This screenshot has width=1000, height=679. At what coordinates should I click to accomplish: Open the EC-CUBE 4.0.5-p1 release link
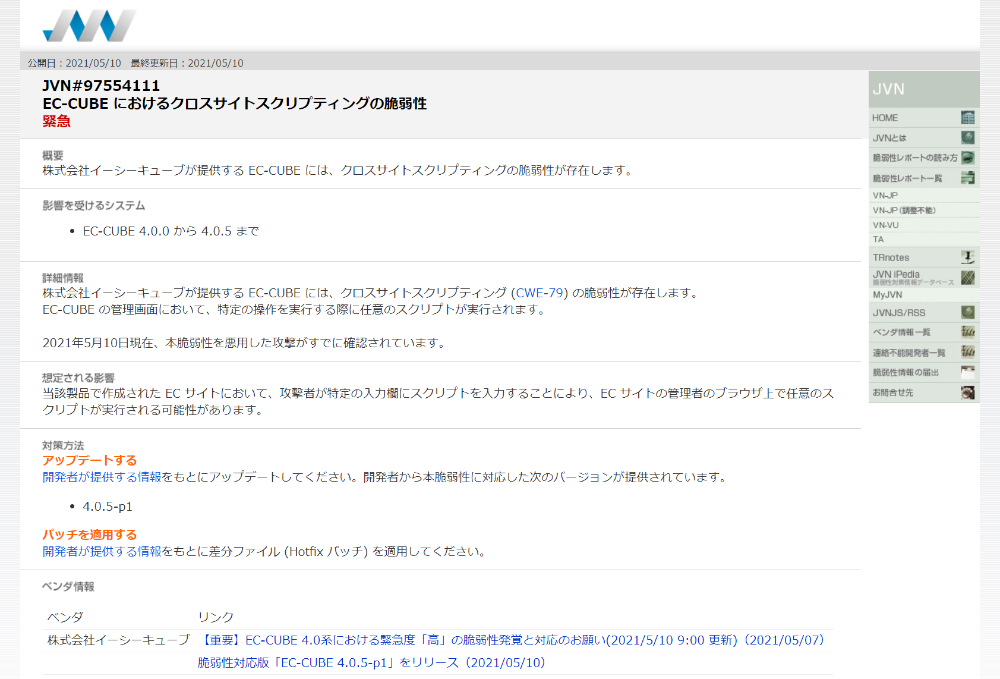[371, 663]
